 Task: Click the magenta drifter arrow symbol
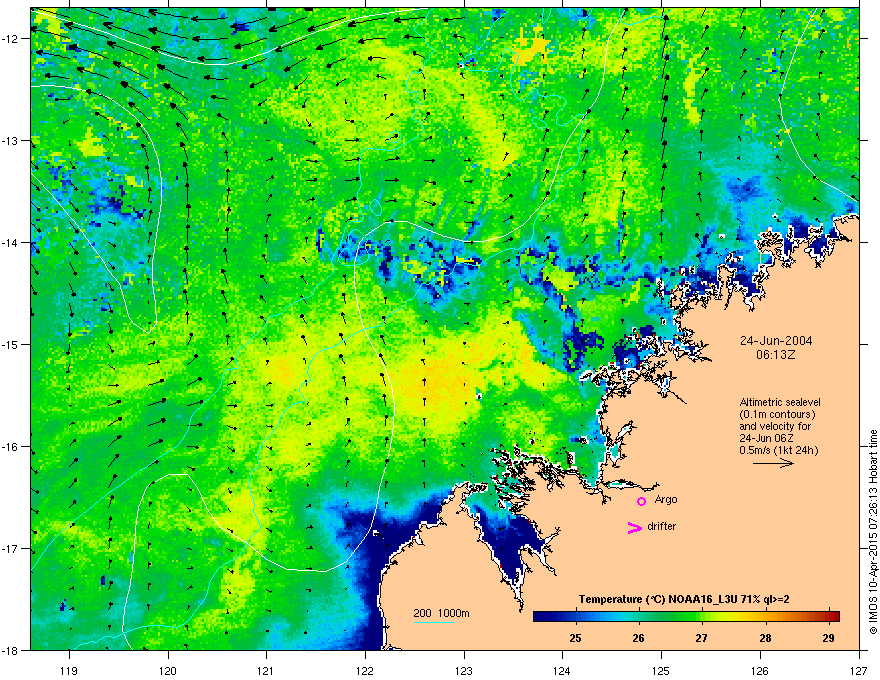[x=635, y=527]
